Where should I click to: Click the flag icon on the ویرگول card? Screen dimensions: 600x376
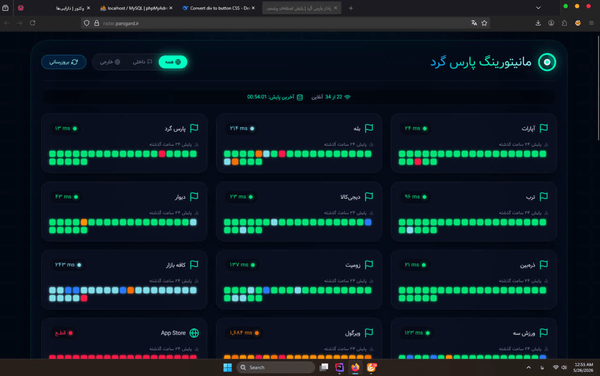click(369, 333)
